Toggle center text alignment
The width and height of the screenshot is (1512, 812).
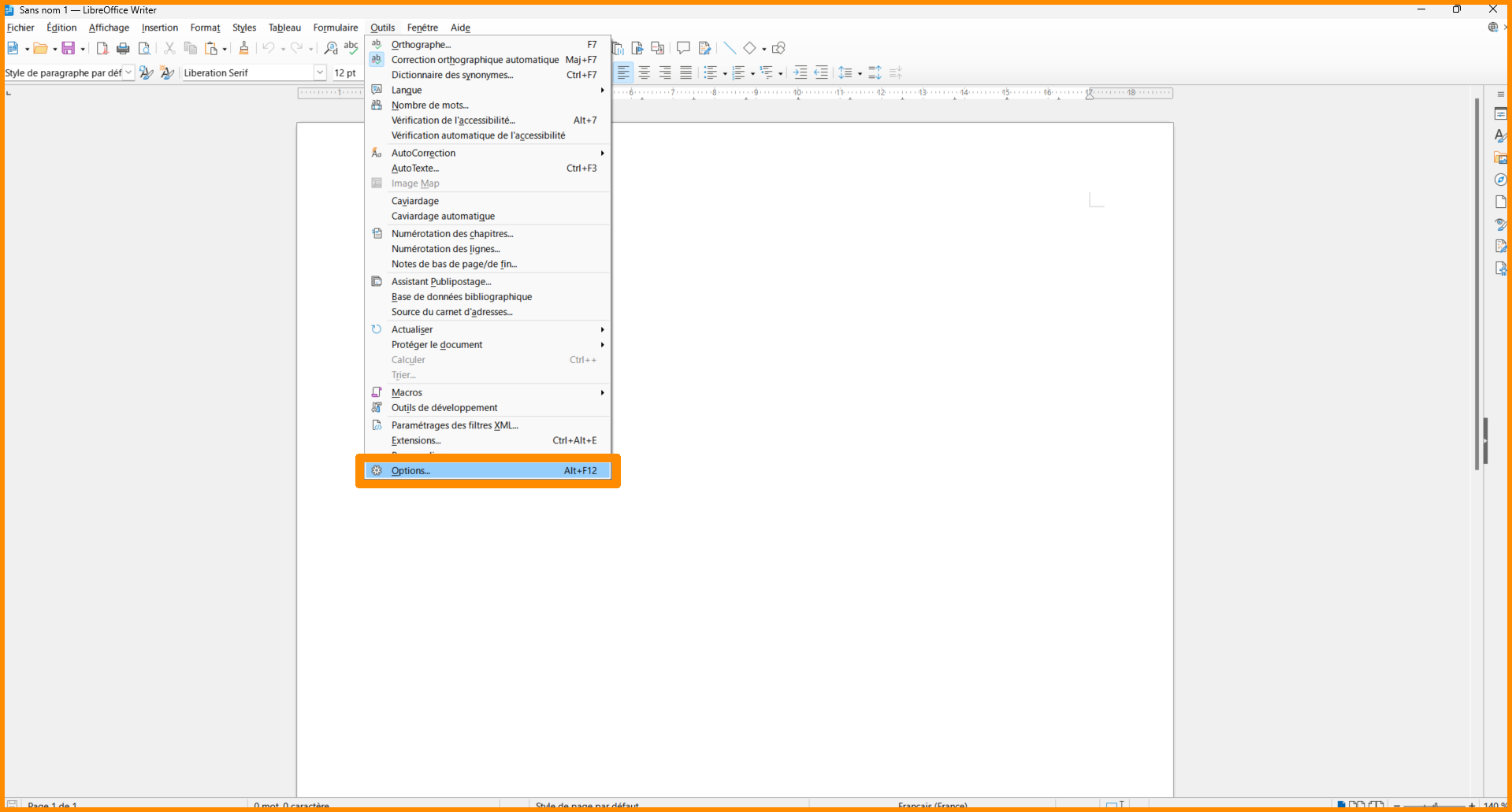click(x=644, y=72)
